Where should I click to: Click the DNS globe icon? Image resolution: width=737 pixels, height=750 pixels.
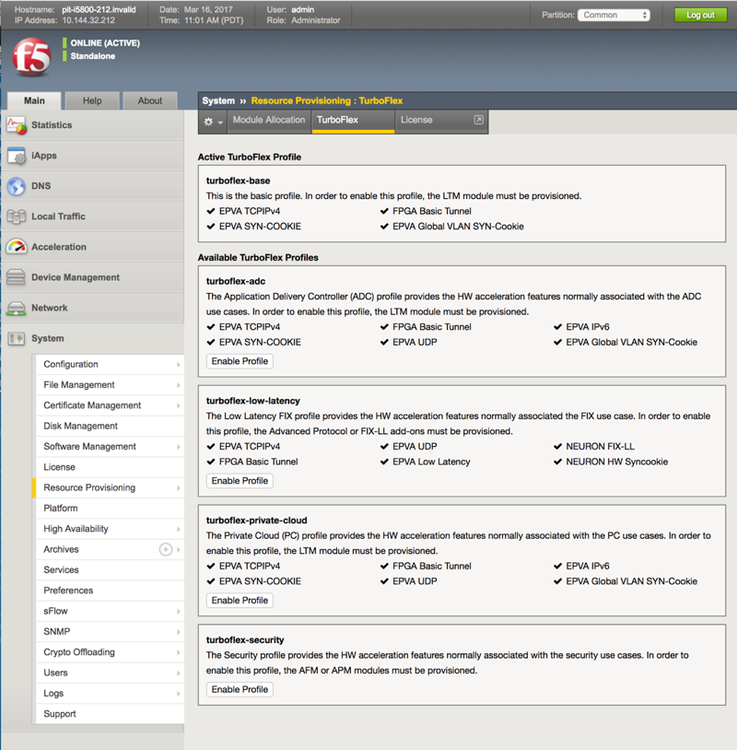(15, 186)
